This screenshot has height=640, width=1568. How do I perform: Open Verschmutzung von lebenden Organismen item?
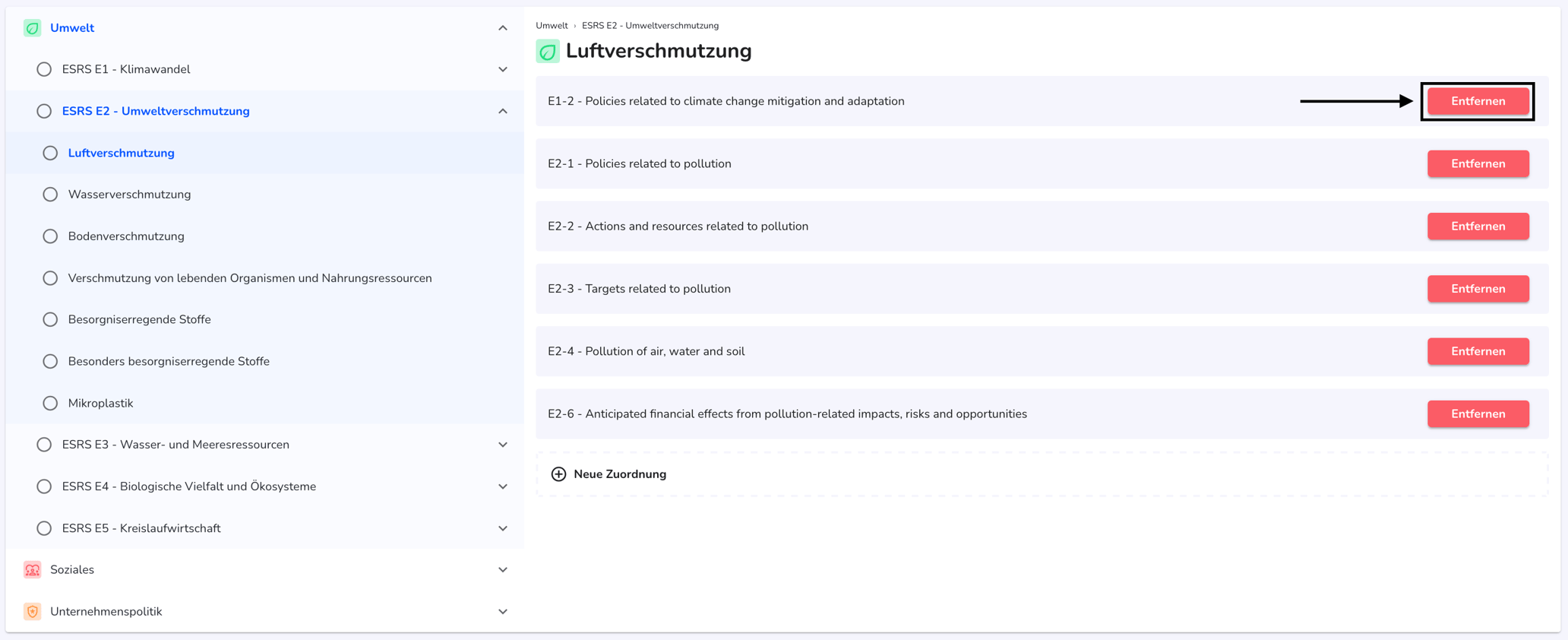click(x=250, y=278)
